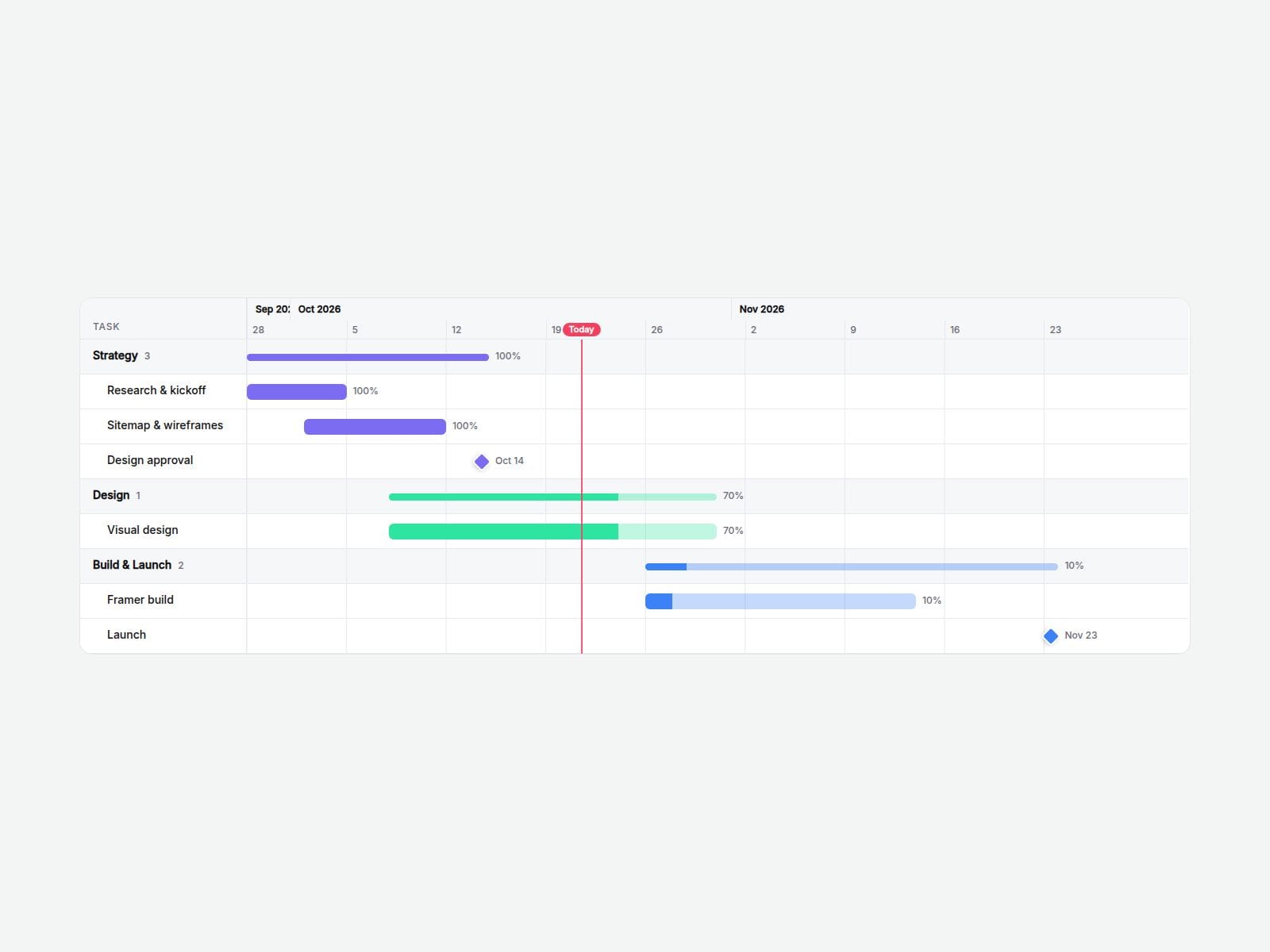1270x952 pixels.
Task: Click the Launch milestone diamond
Action: 1051,636
